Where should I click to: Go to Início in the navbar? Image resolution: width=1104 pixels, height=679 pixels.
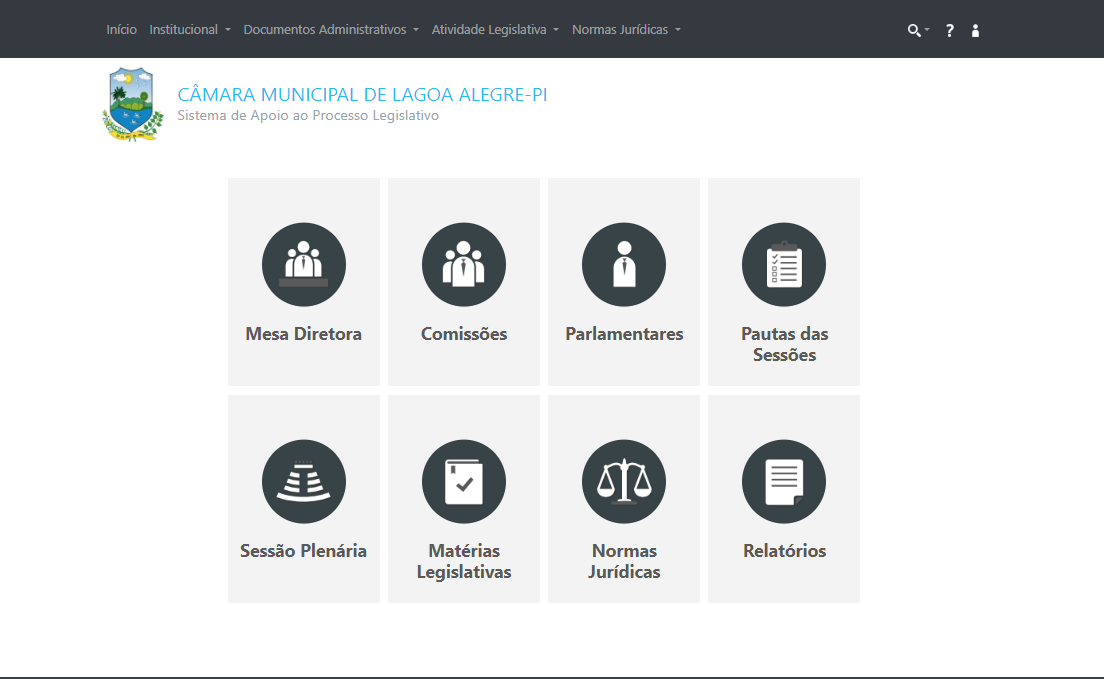point(122,30)
